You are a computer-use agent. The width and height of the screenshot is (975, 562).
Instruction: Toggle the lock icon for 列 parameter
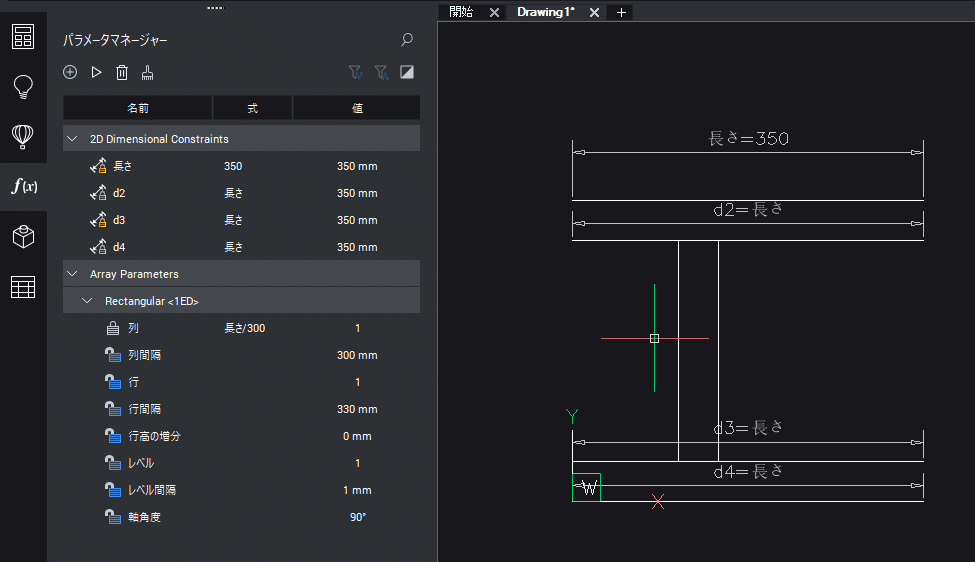click(113, 328)
